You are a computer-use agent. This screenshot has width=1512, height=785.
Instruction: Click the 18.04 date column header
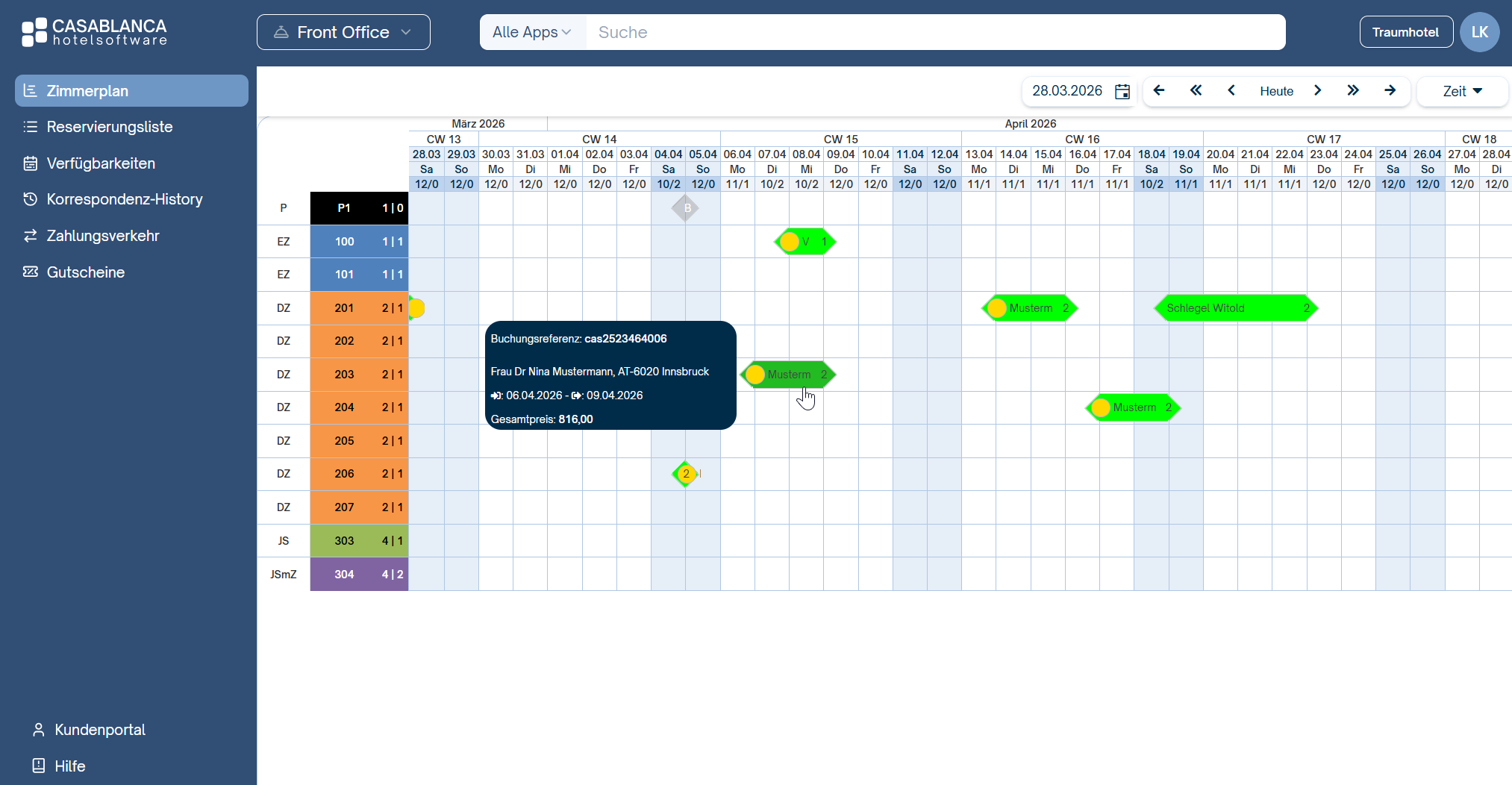tap(1152, 154)
